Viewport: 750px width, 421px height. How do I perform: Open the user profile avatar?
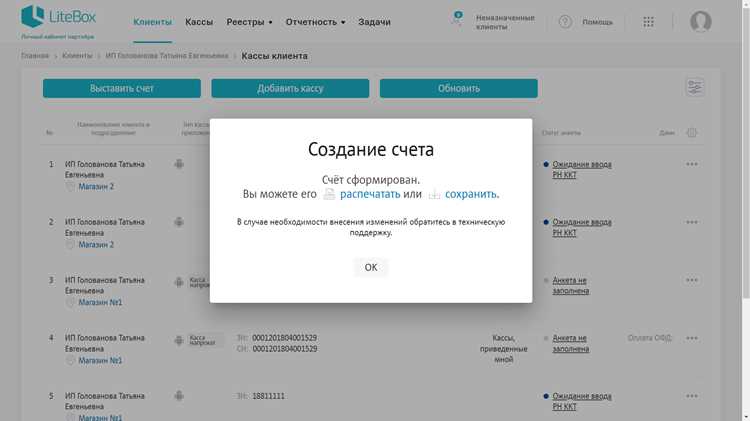click(x=700, y=22)
